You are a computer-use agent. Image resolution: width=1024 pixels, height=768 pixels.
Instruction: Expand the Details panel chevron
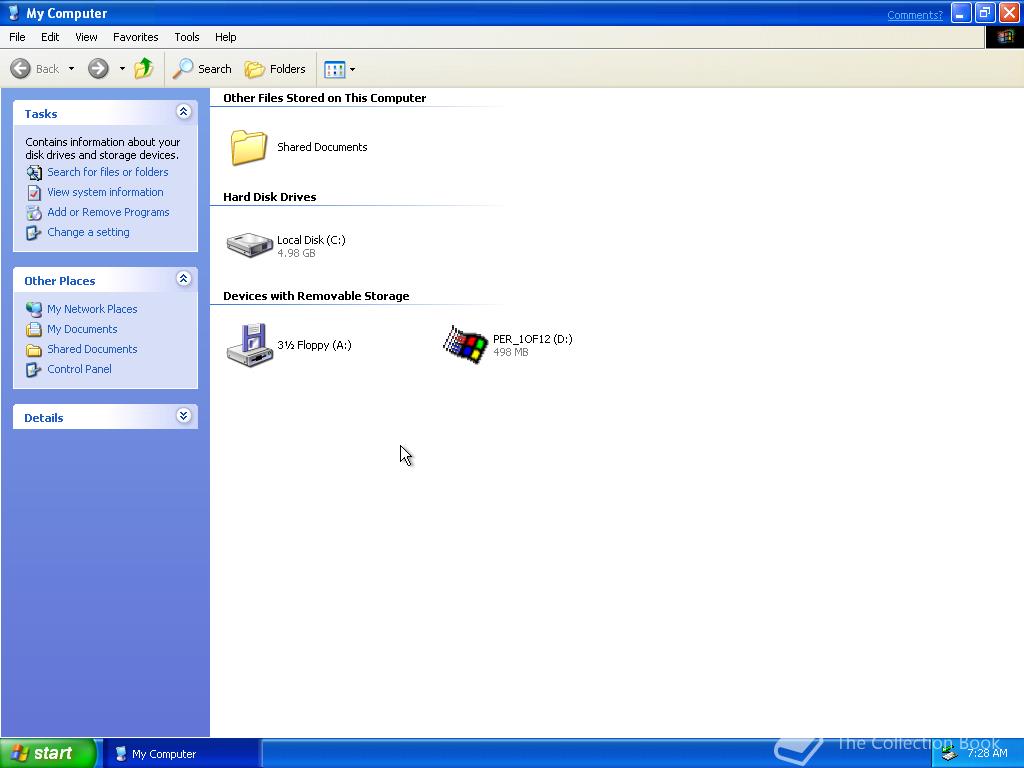click(184, 416)
